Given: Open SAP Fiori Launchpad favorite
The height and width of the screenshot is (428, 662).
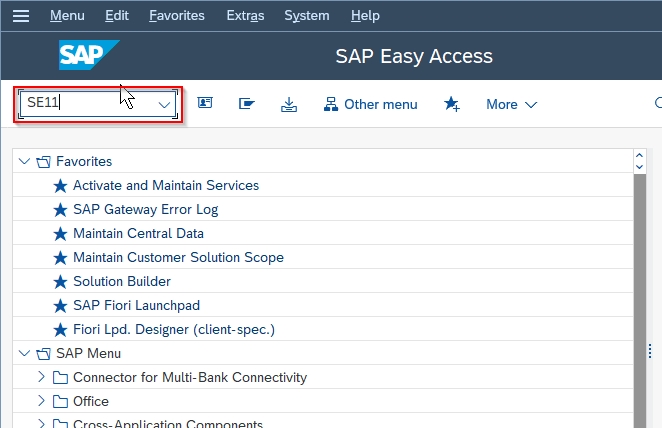Looking at the screenshot, I should (136, 305).
